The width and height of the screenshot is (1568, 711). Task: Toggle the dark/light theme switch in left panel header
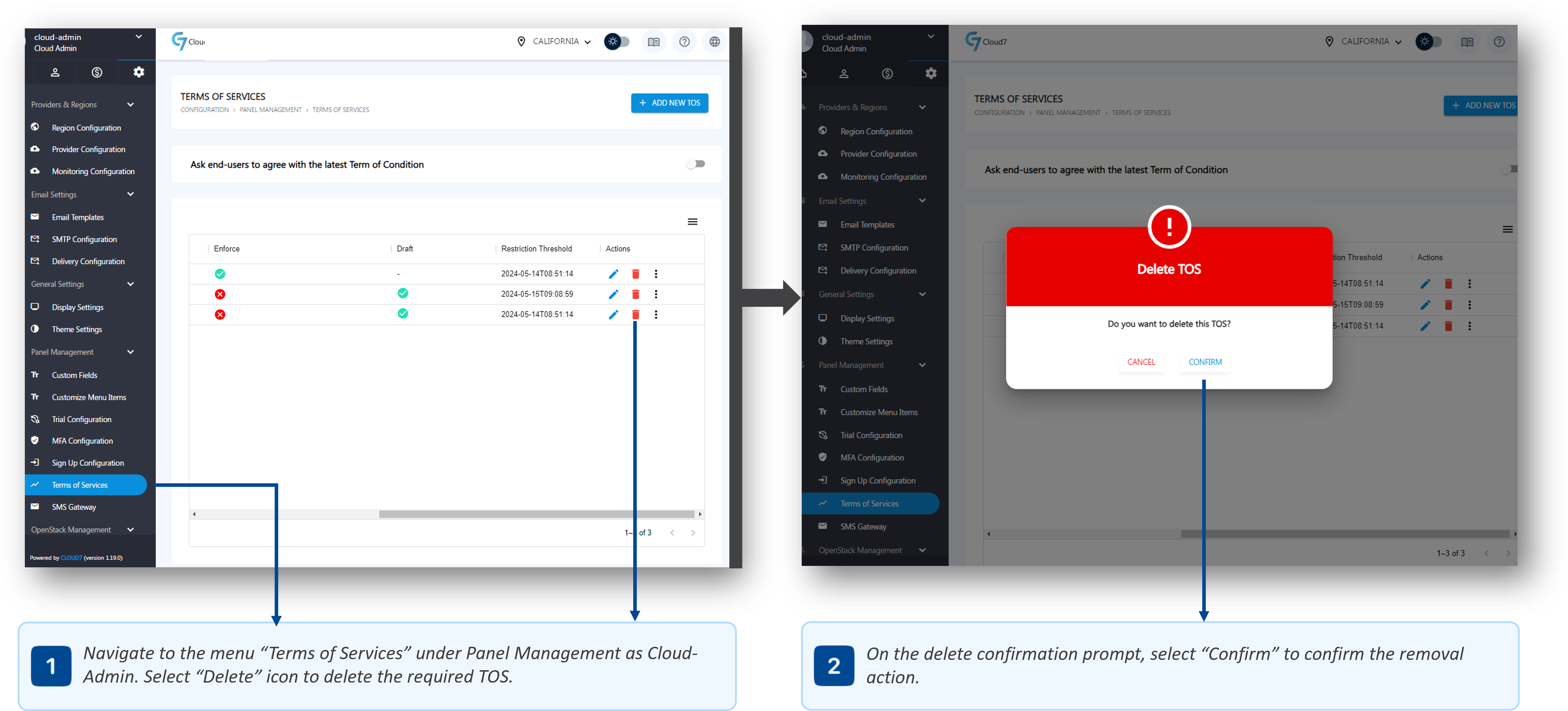[617, 42]
